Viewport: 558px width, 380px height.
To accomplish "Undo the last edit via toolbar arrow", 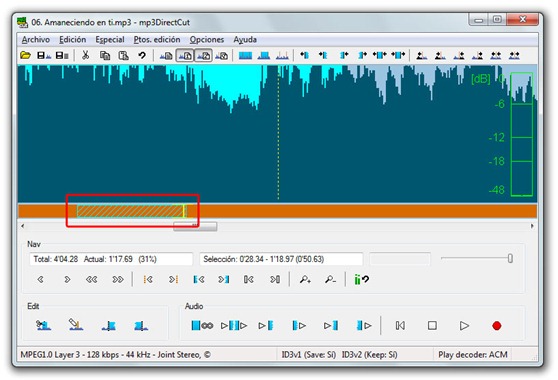I will 142,56.
